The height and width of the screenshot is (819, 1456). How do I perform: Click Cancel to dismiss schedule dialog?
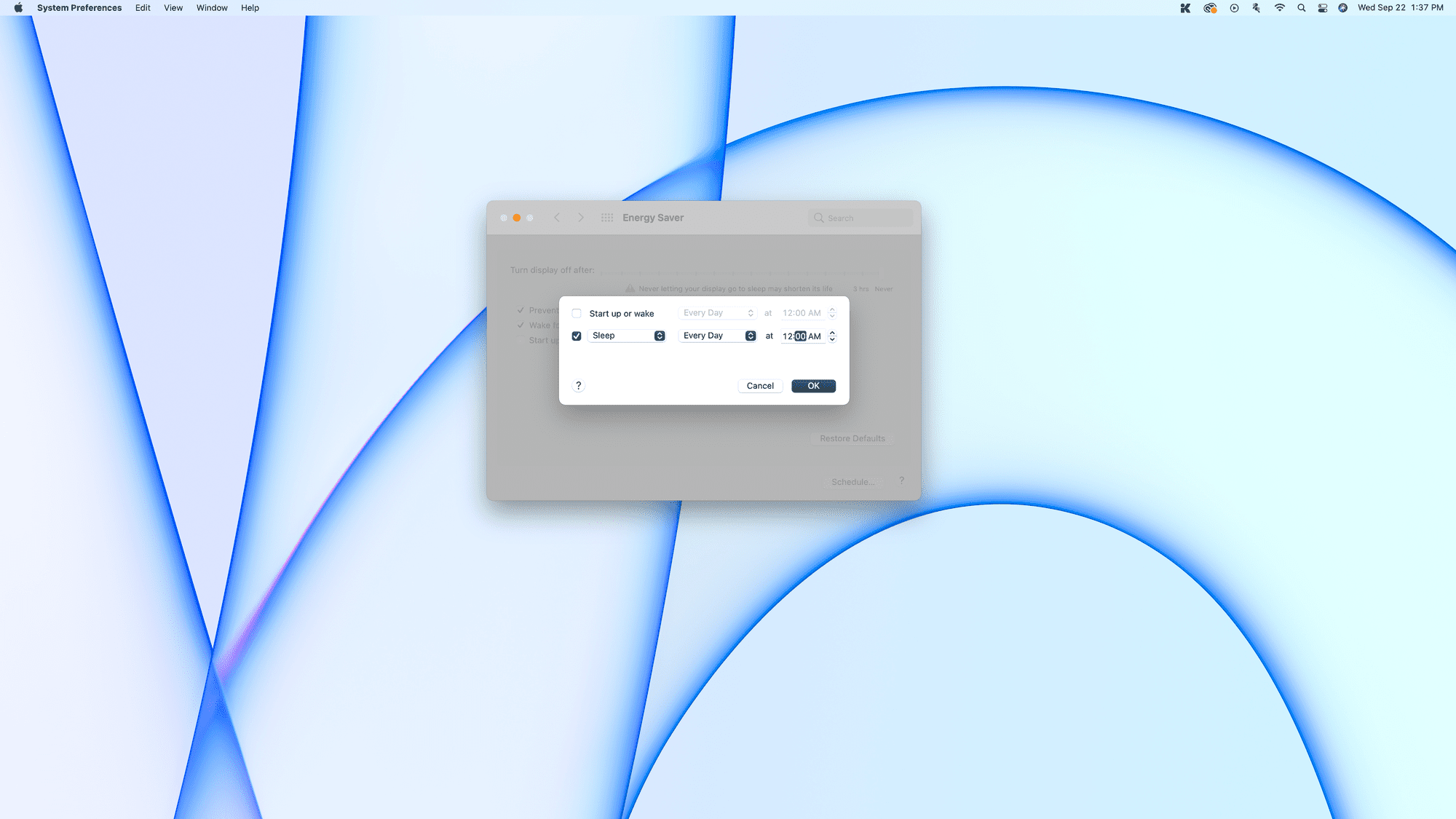[760, 385]
